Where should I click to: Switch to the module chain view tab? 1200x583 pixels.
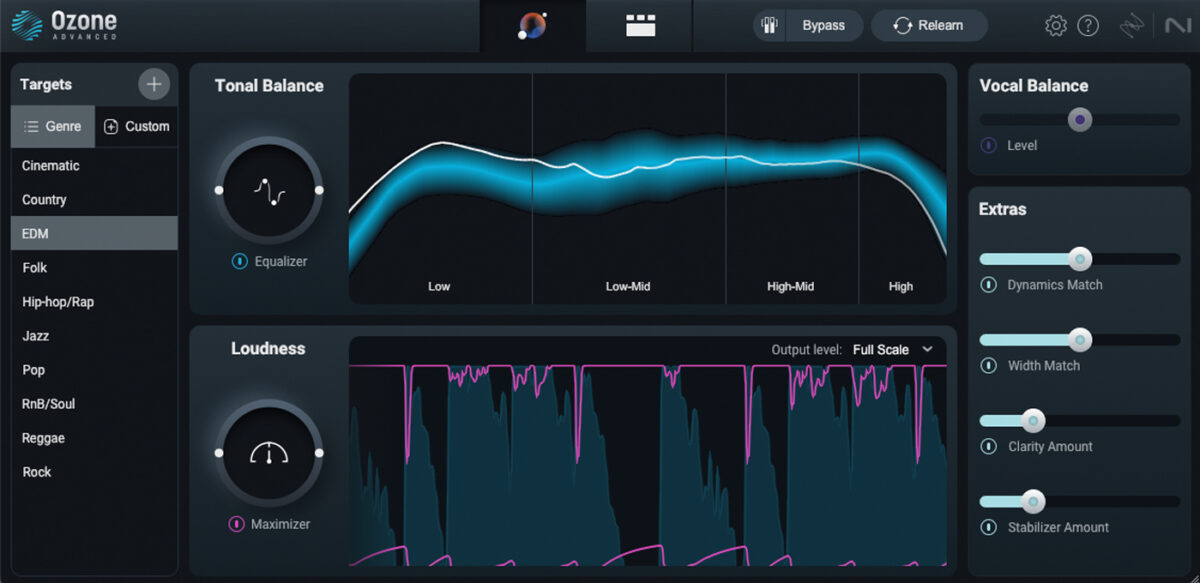[640, 26]
